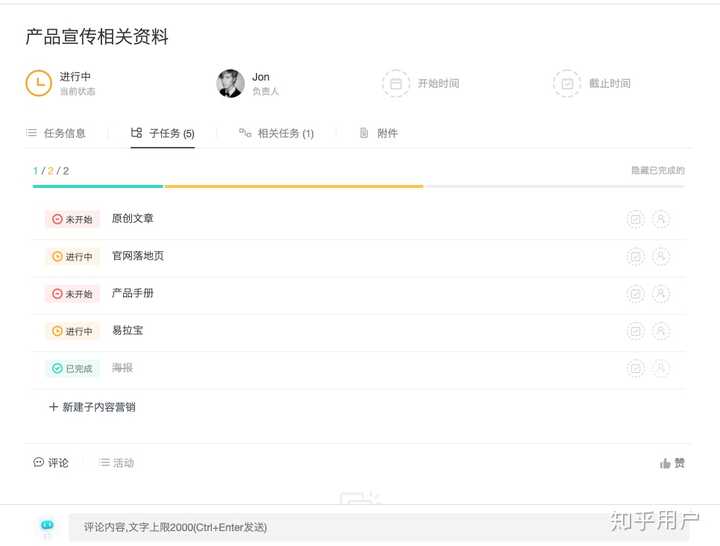Open the 相关任务 (1) tab
Viewport: 720px width, 546px height.
pyautogui.click(x=276, y=133)
